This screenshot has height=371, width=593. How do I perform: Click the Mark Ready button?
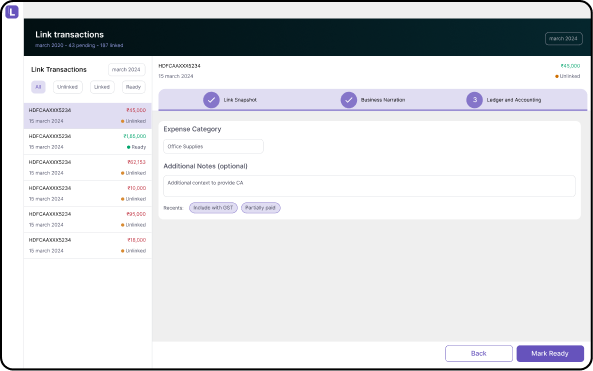pos(550,354)
